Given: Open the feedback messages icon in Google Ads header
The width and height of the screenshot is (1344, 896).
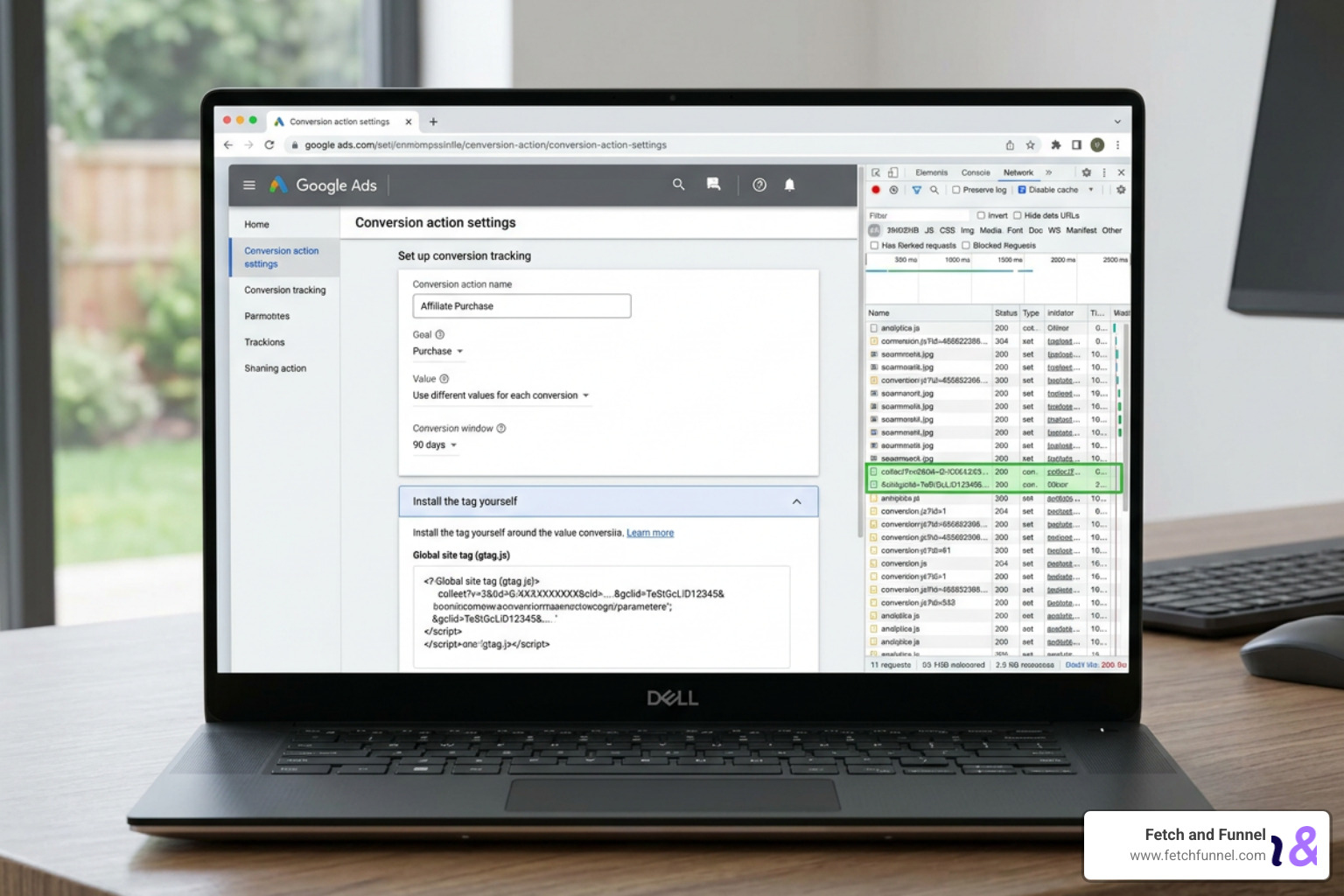Looking at the screenshot, I should tap(714, 185).
